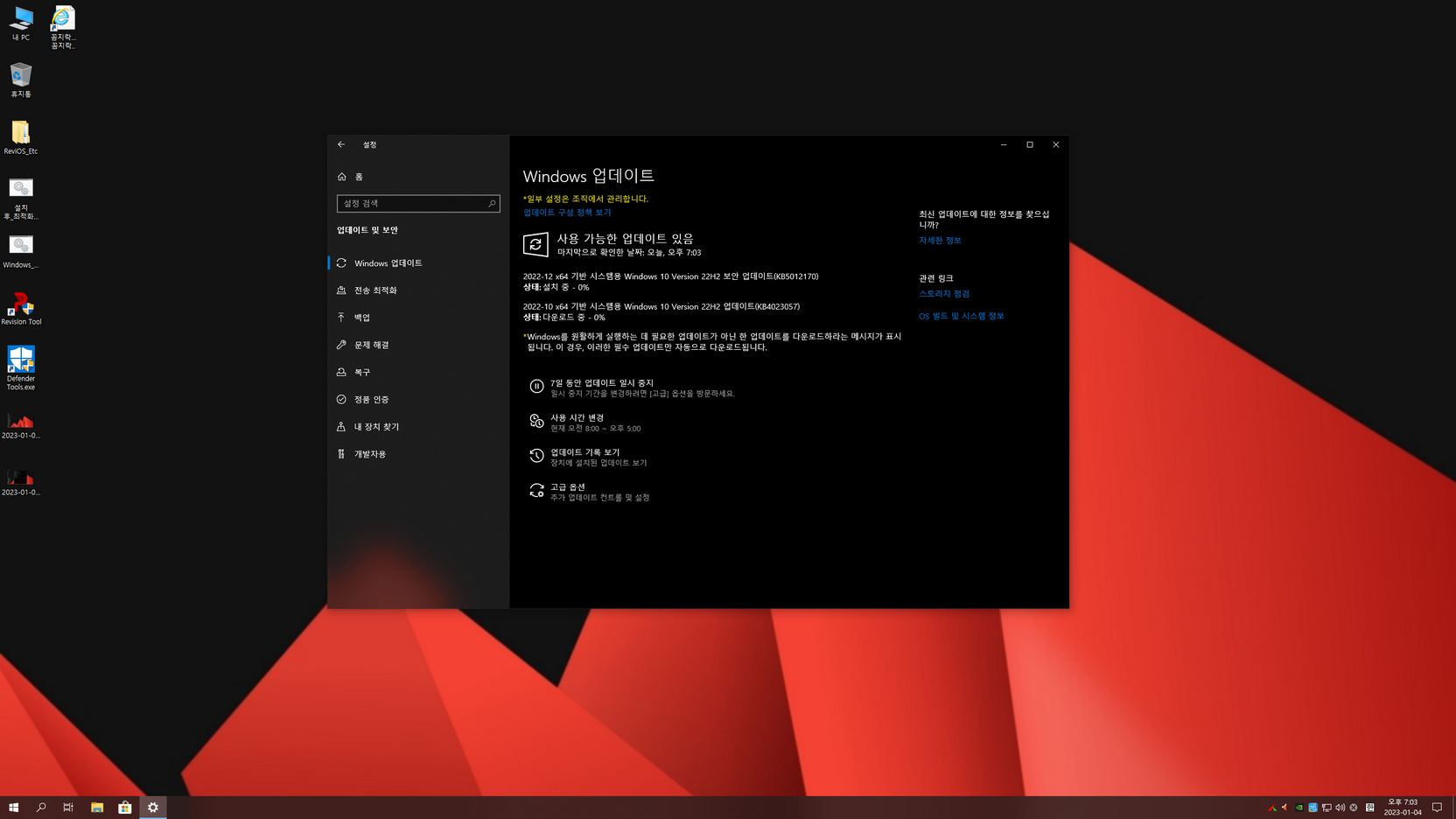Screen dimensions: 1456x819
Task: Go back using the Settings back arrow
Action: 341,144
